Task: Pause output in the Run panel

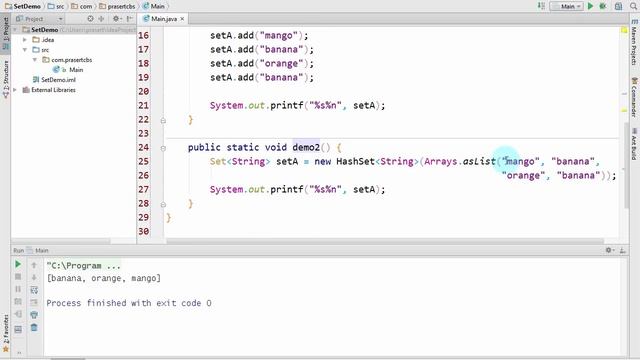Action: coord(18,289)
